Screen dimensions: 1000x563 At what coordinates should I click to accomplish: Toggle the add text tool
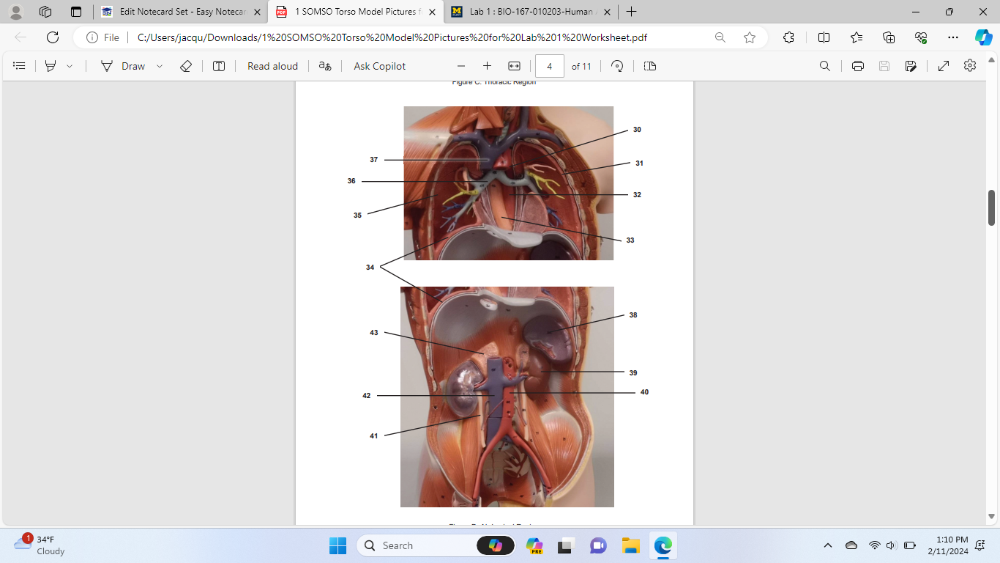pos(219,66)
